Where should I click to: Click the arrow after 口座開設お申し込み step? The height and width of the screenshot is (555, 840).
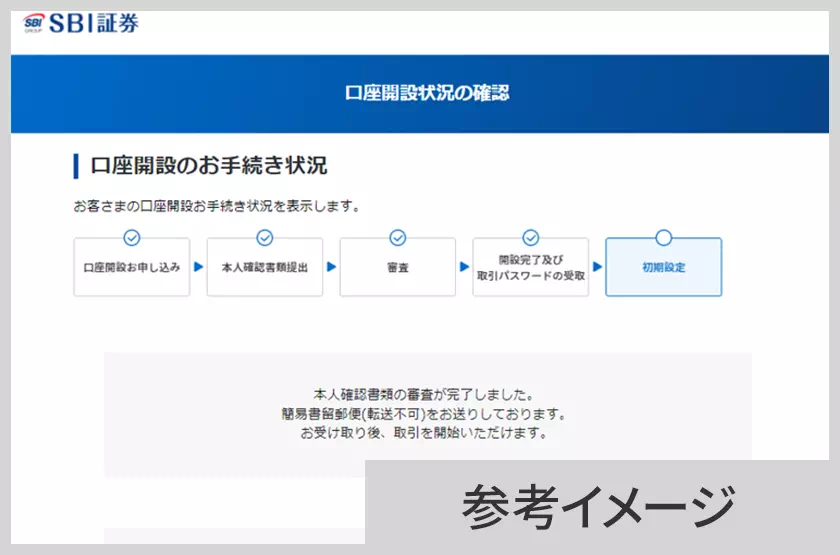(x=198, y=267)
